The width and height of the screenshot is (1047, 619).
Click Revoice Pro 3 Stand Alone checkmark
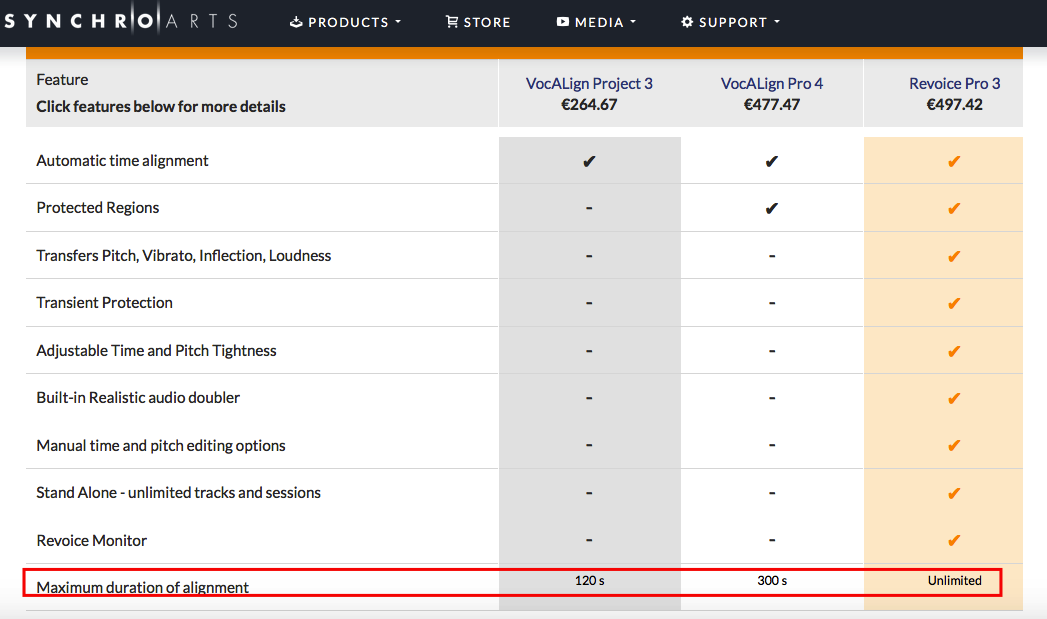coord(954,493)
